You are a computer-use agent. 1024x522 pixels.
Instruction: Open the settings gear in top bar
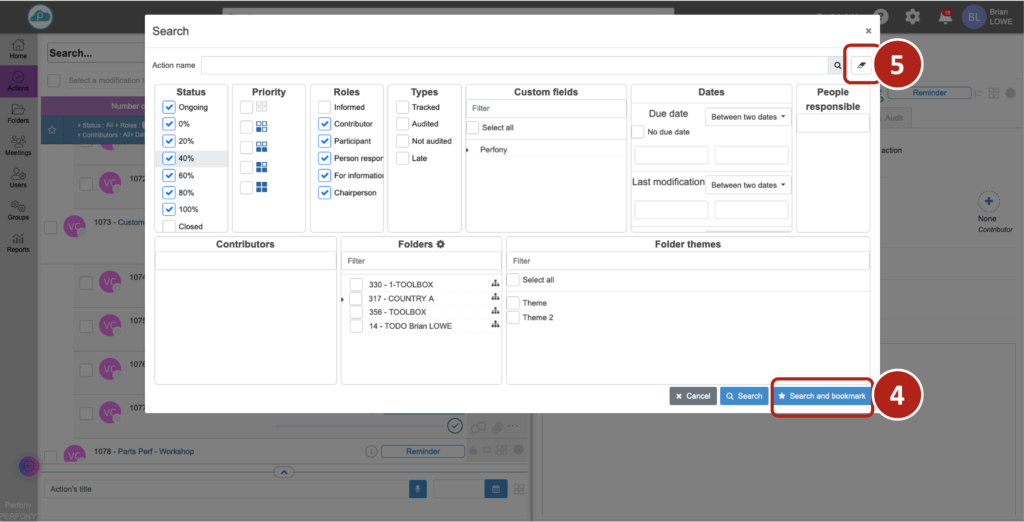pos(912,16)
